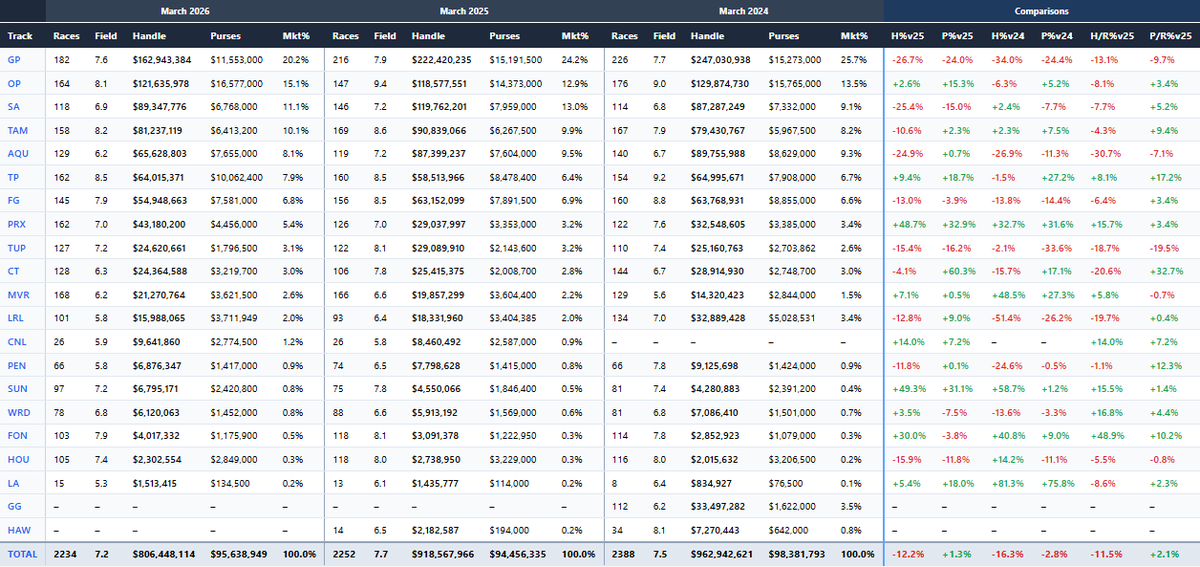This screenshot has width=1200, height=567.
Task: Open the OP track link
Action: click(14, 83)
